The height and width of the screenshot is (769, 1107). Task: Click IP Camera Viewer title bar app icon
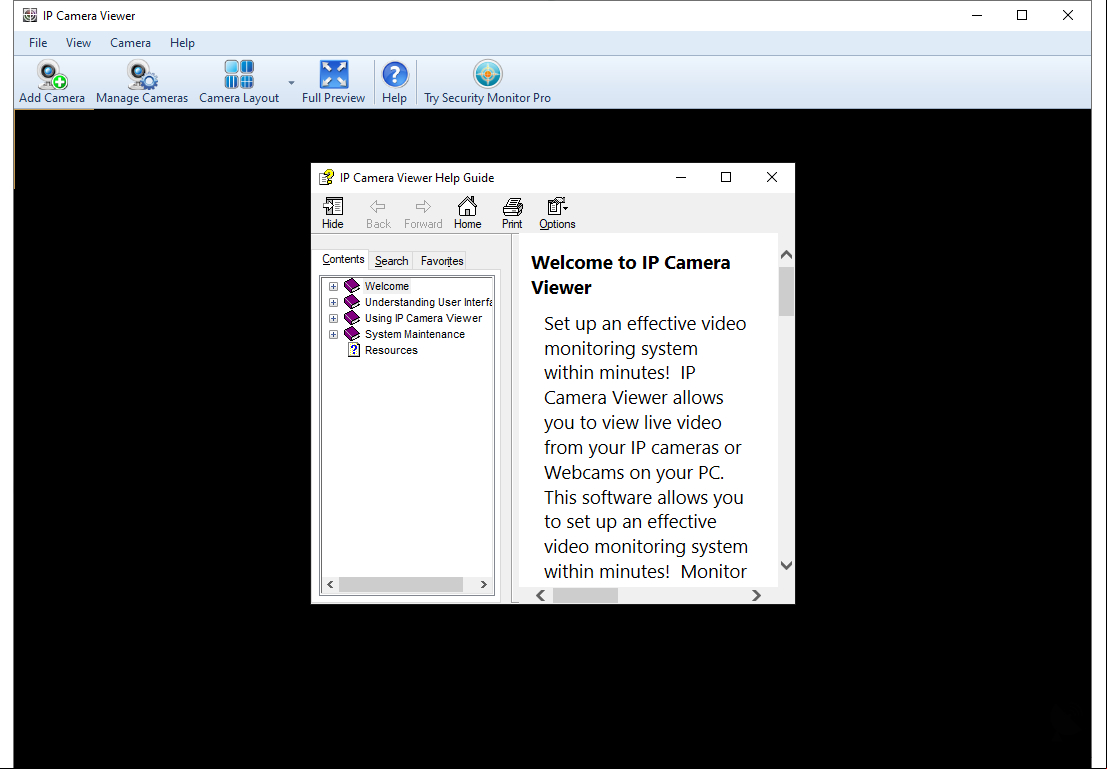pos(30,15)
